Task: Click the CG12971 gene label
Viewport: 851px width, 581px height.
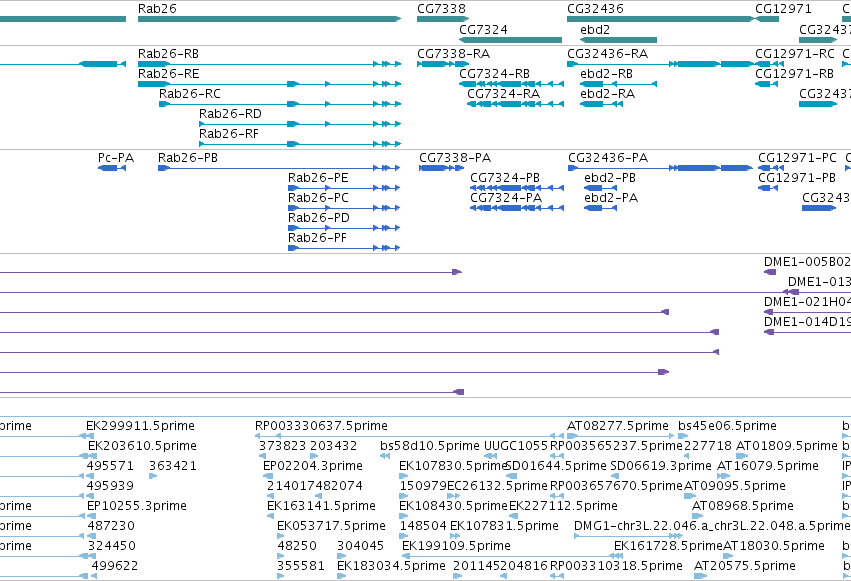Action: coord(783,9)
